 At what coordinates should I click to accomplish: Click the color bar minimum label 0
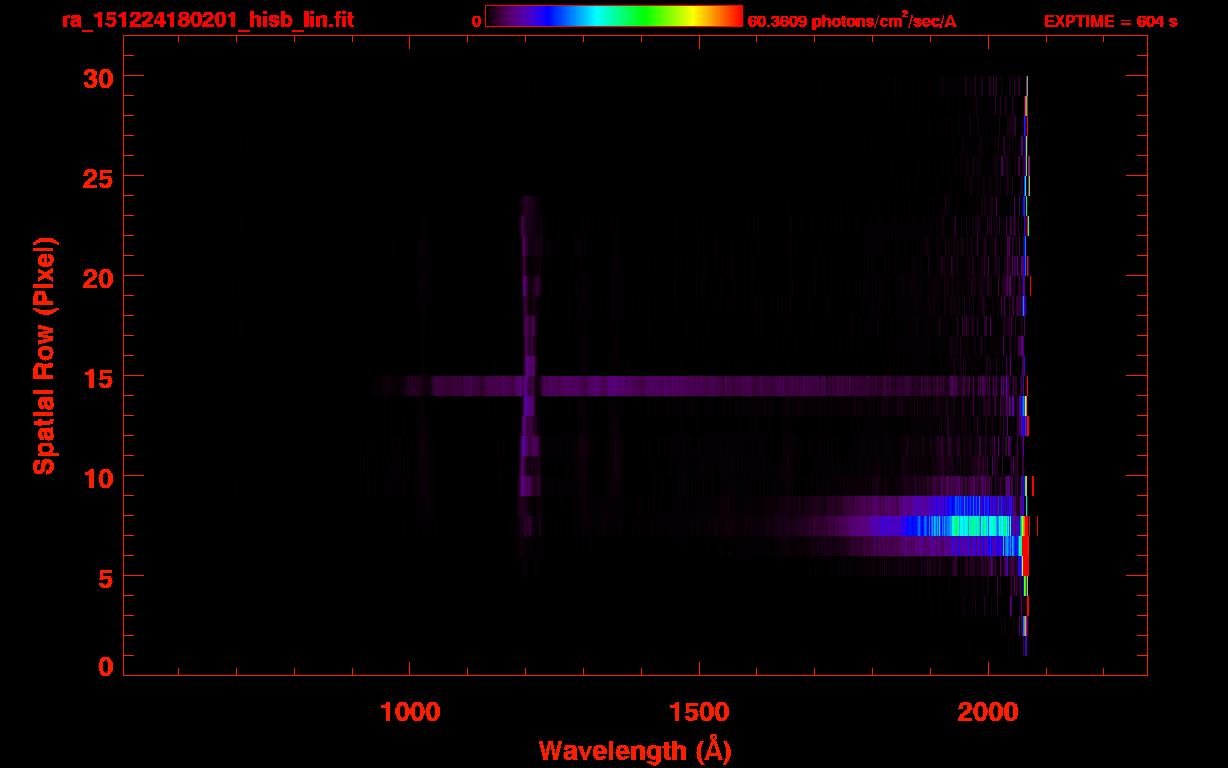point(476,21)
